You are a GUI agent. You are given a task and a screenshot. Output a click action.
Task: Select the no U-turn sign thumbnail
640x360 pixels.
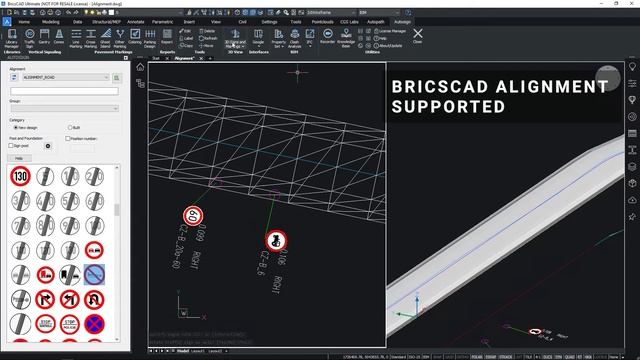(94, 300)
